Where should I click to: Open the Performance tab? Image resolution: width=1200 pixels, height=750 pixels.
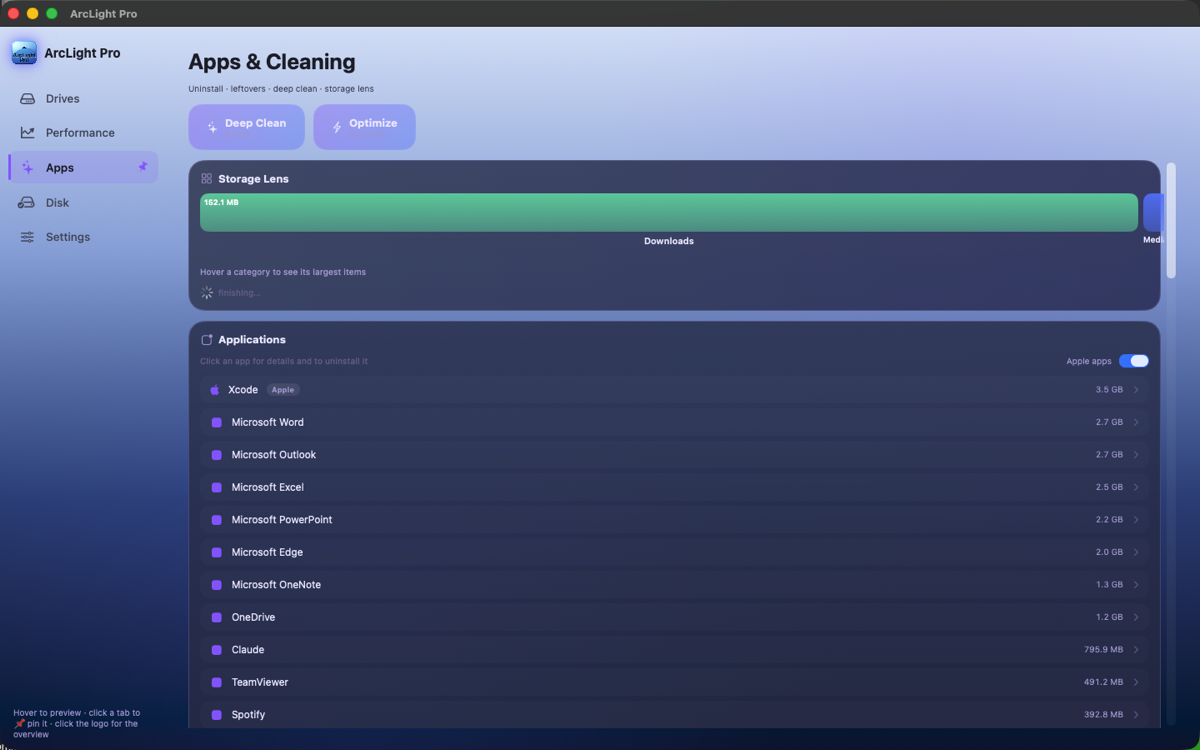(x=83, y=133)
